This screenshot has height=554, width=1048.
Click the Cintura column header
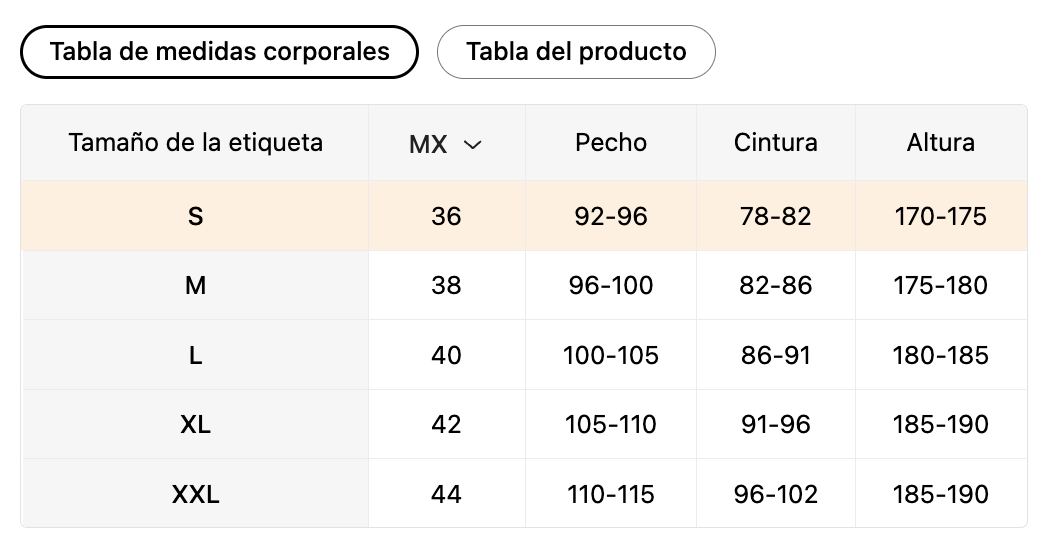(x=775, y=143)
